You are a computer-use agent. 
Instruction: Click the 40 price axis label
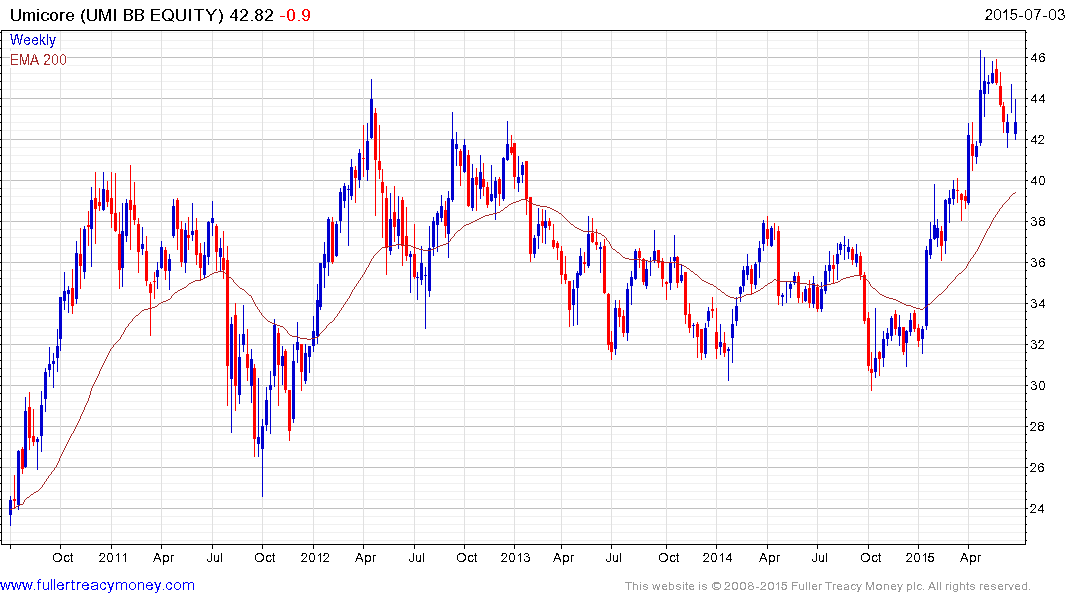coord(1038,181)
